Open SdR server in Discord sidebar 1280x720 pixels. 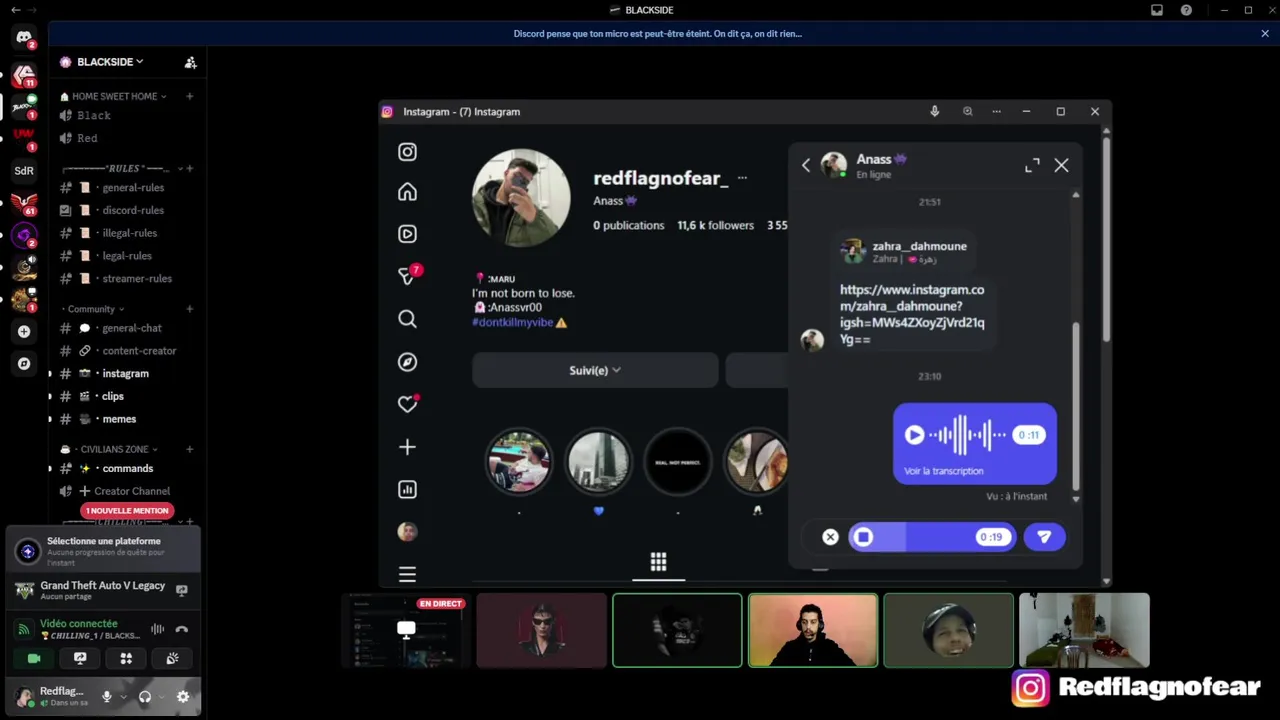click(24, 171)
